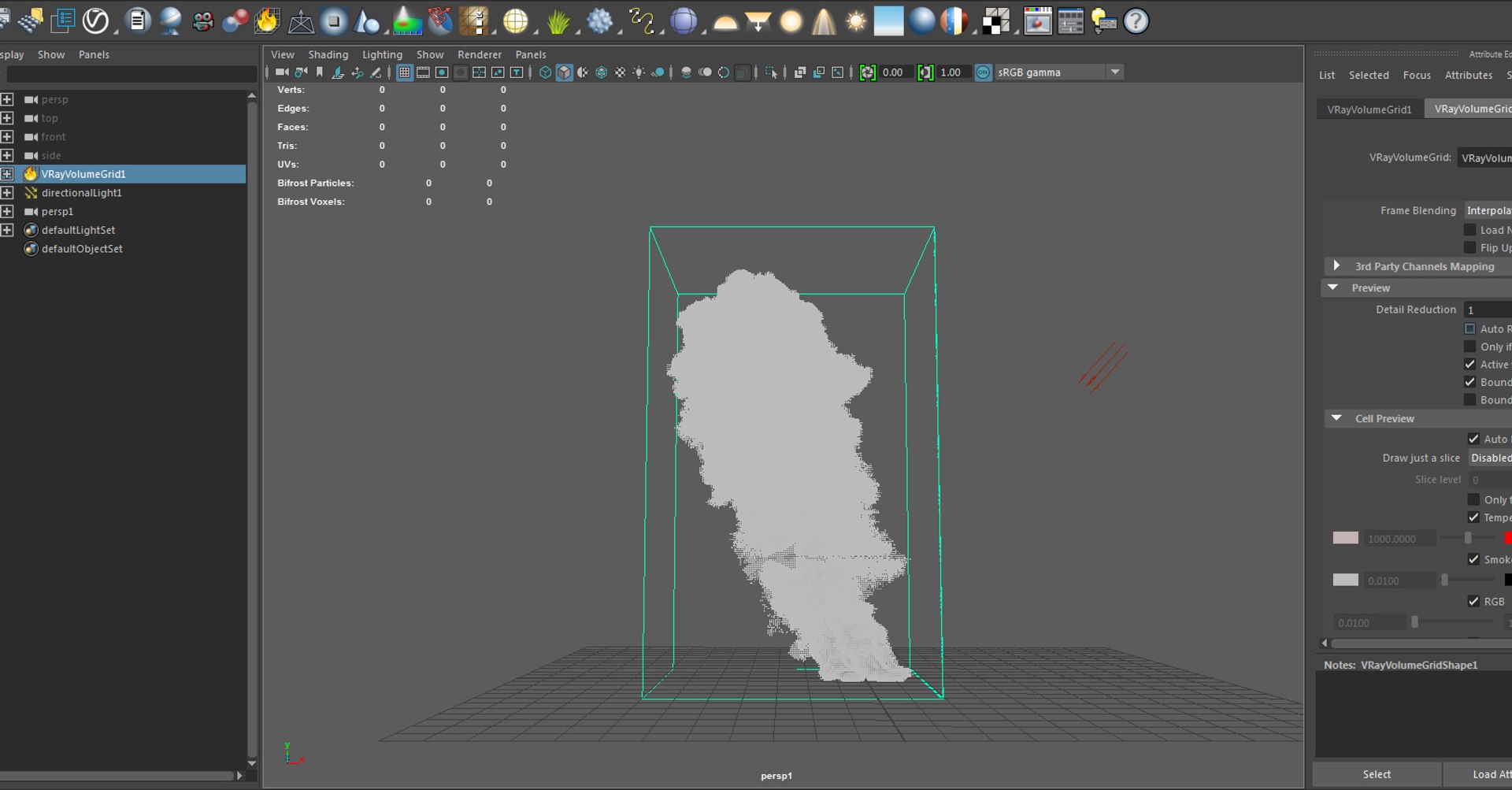Viewport: 1512px width, 790px height.
Task: Click the Detail Reduction input field
Action: pos(1488,310)
